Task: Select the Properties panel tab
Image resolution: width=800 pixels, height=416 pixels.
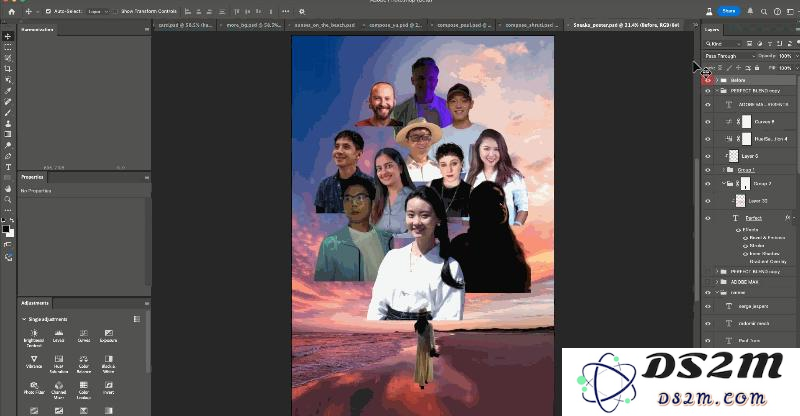Action: click(32, 177)
